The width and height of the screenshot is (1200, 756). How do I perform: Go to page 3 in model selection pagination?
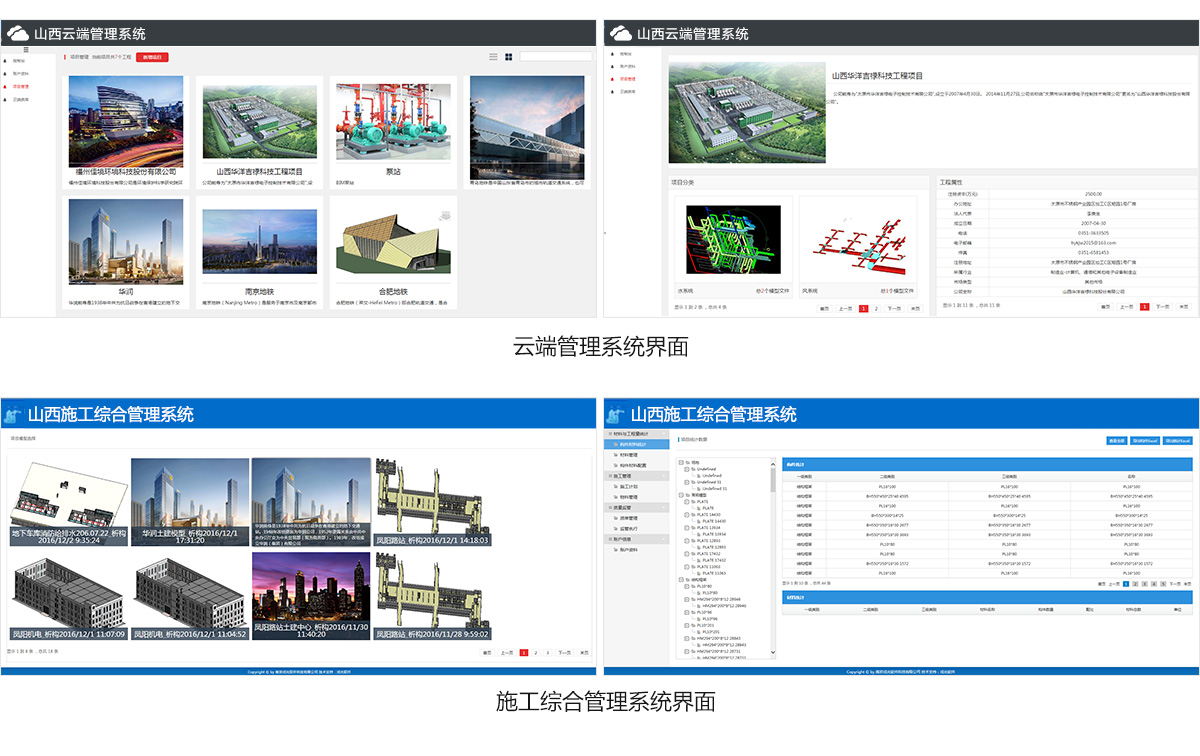547,652
